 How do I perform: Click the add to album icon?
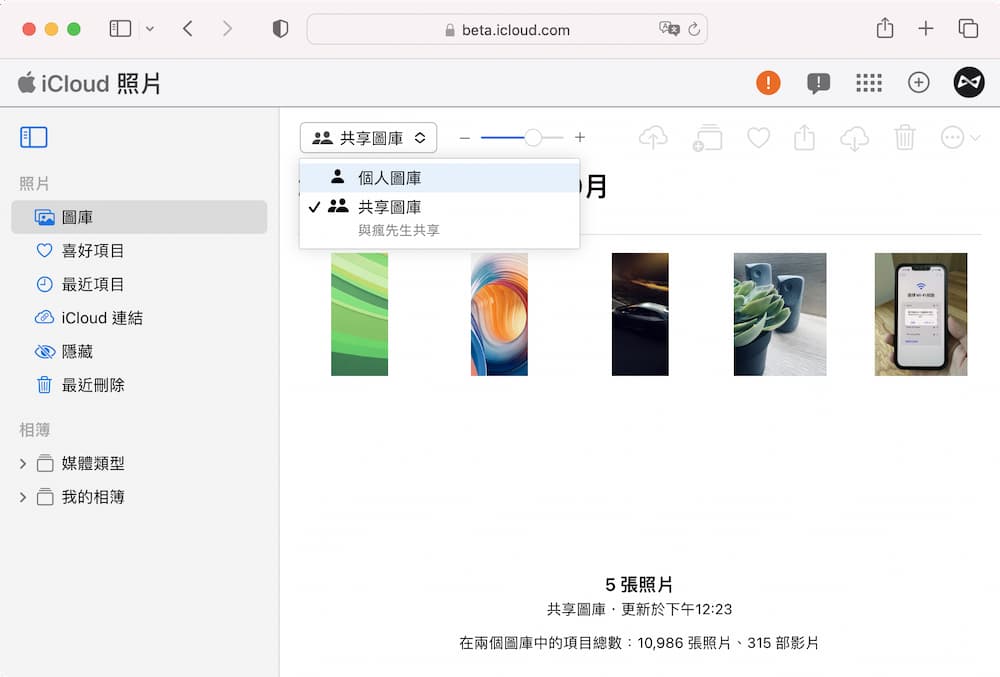(x=707, y=138)
